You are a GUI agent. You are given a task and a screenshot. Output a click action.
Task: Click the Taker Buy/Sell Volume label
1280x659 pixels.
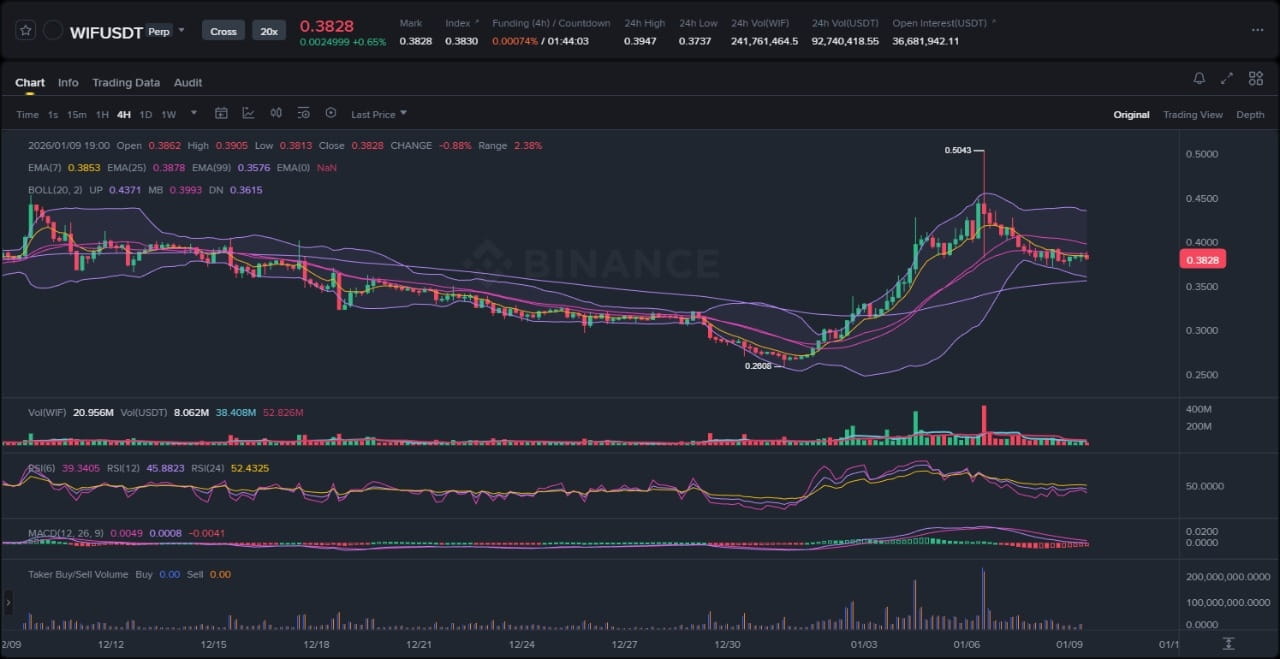78,574
